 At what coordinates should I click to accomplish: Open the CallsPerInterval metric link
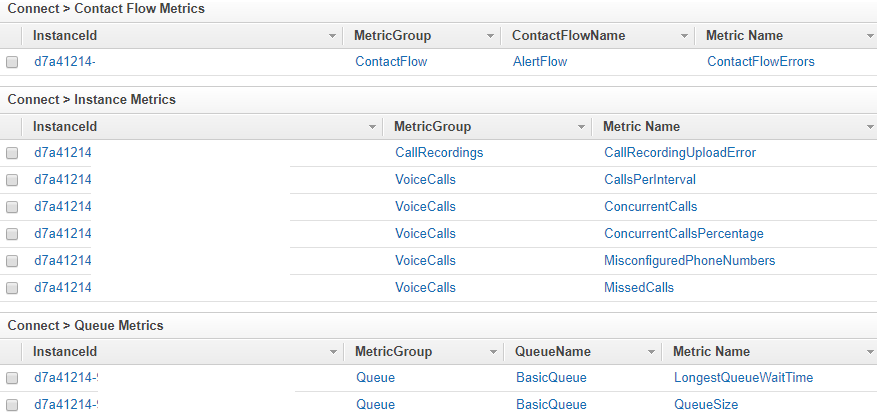[x=650, y=179]
